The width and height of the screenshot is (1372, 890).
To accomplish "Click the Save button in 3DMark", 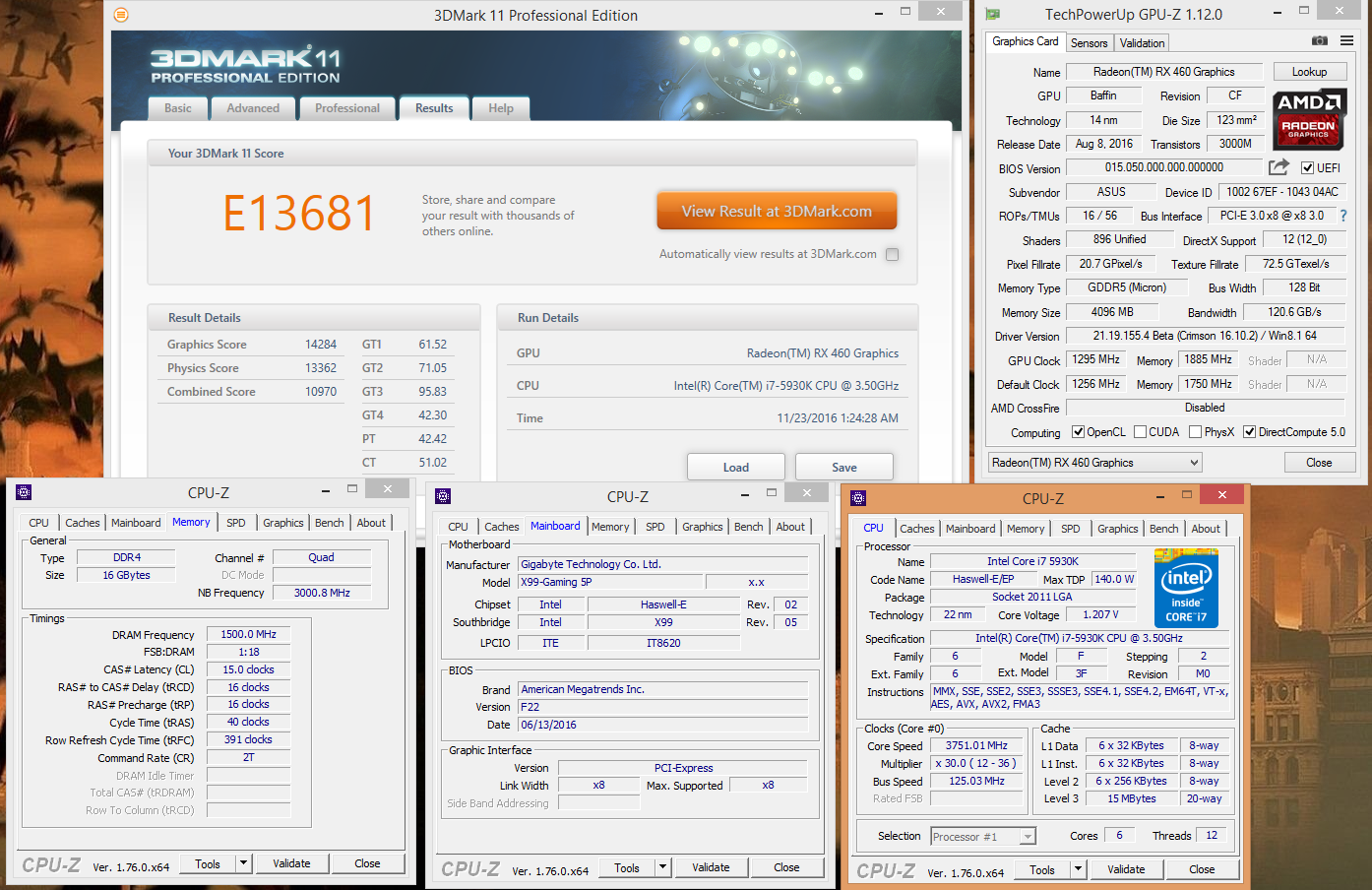I will tap(843, 467).
